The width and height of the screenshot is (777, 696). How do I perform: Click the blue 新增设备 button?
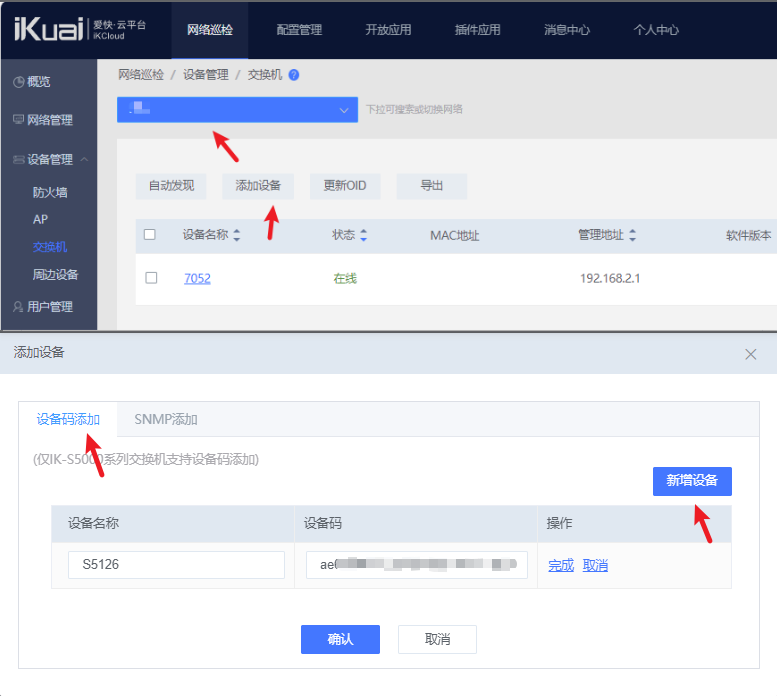pyautogui.click(x=692, y=481)
